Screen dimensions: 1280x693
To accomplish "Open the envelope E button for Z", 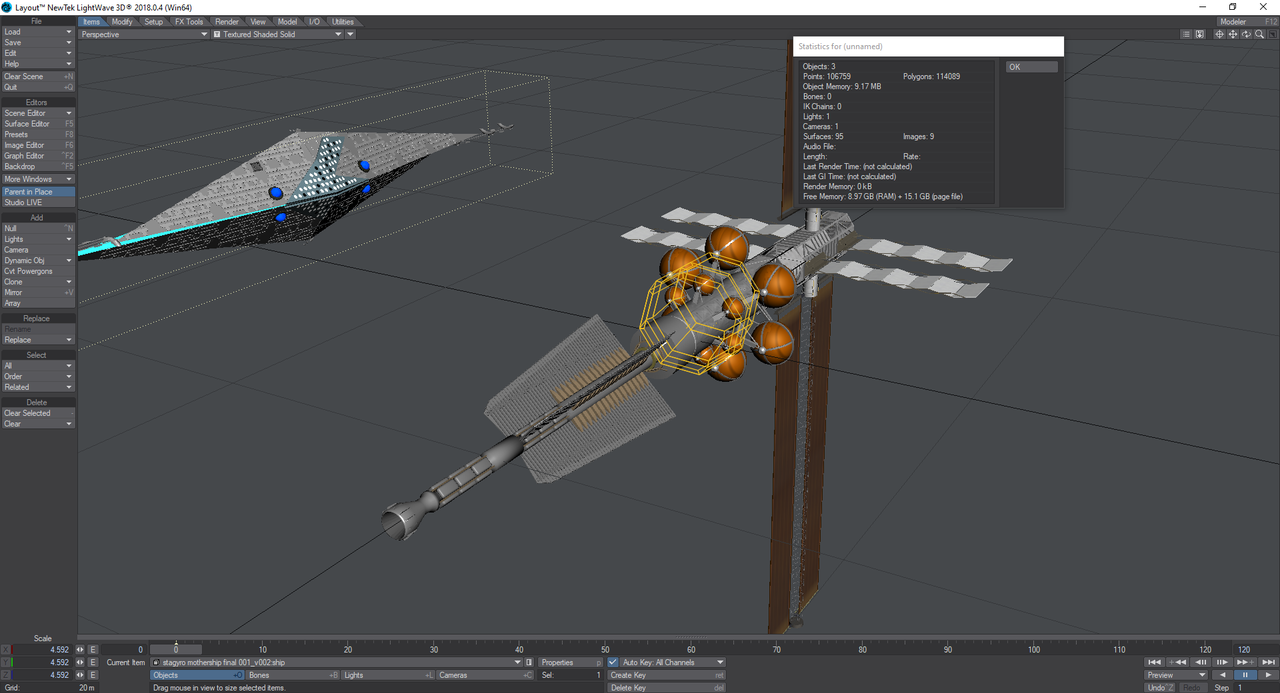I will pos(93,675).
